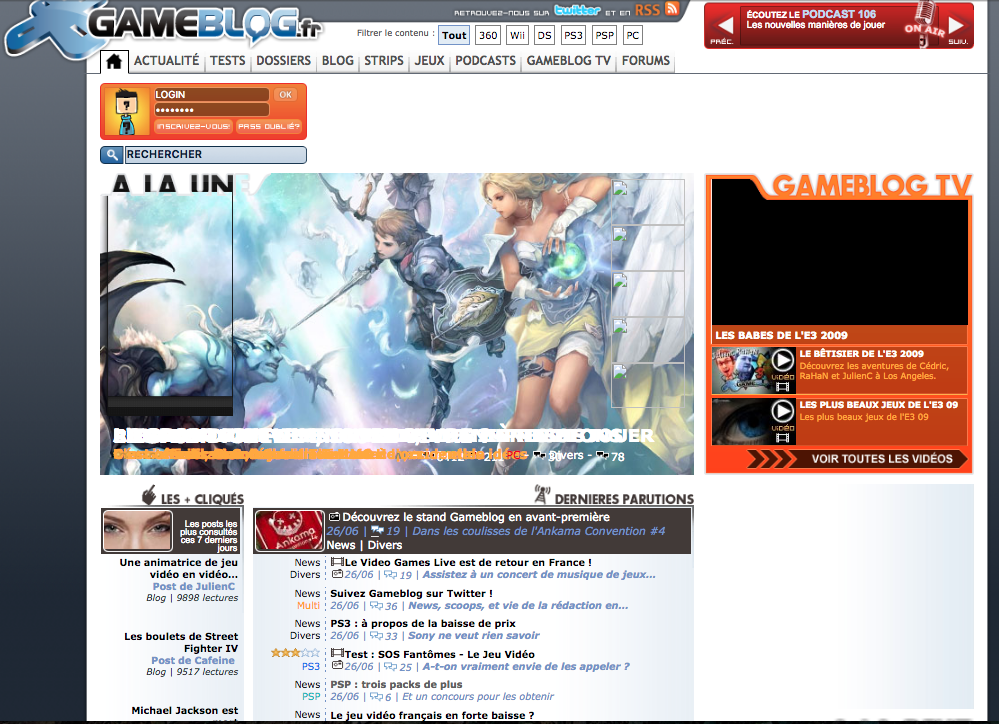The height and width of the screenshot is (724, 999).
Task: Open the Dossiers section
Action: pos(284,61)
